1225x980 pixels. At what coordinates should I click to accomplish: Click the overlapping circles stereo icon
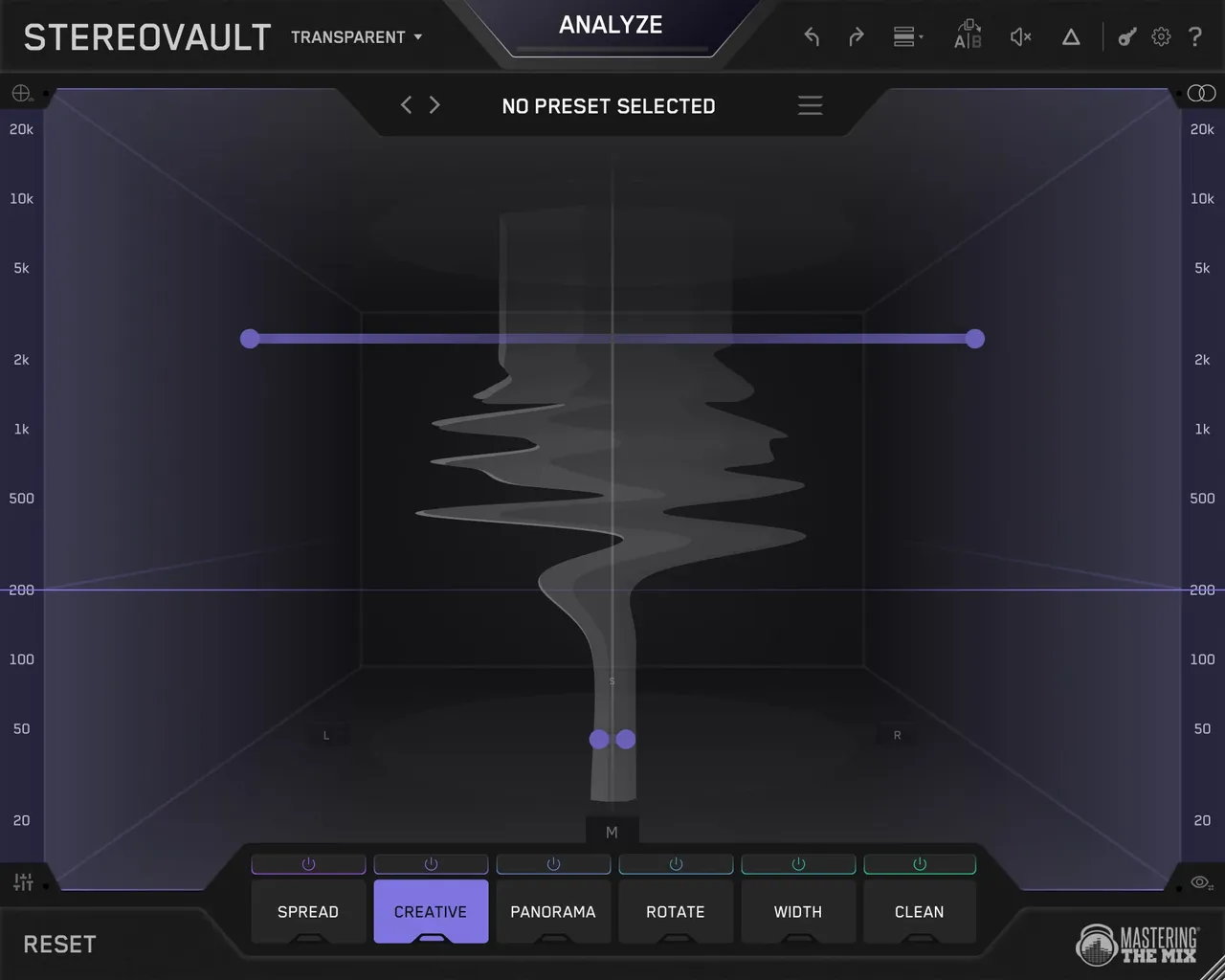[1201, 93]
